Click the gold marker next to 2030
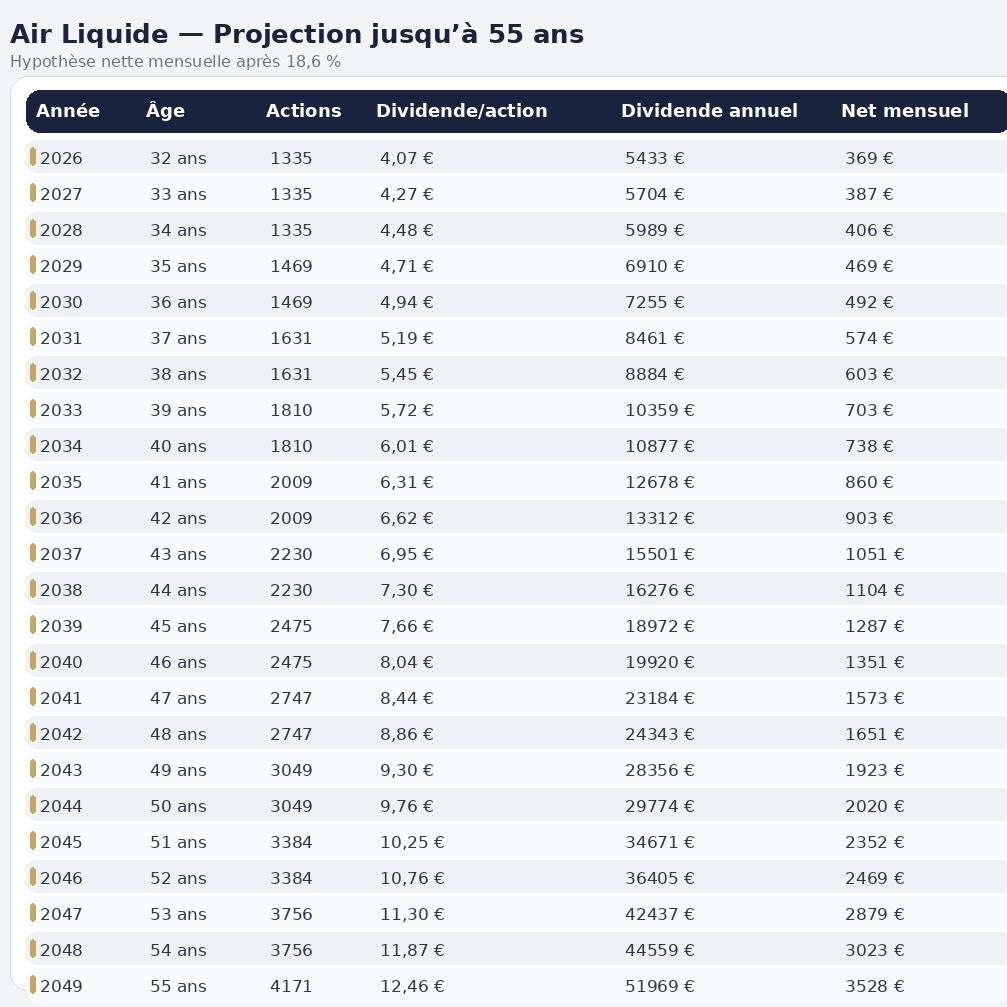This screenshot has height=1007, width=1007. [33, 301]
